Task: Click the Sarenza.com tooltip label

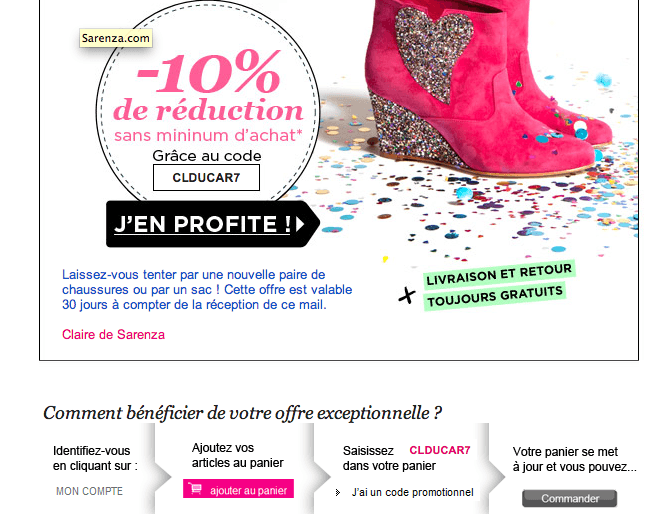Action: [116, 38]
